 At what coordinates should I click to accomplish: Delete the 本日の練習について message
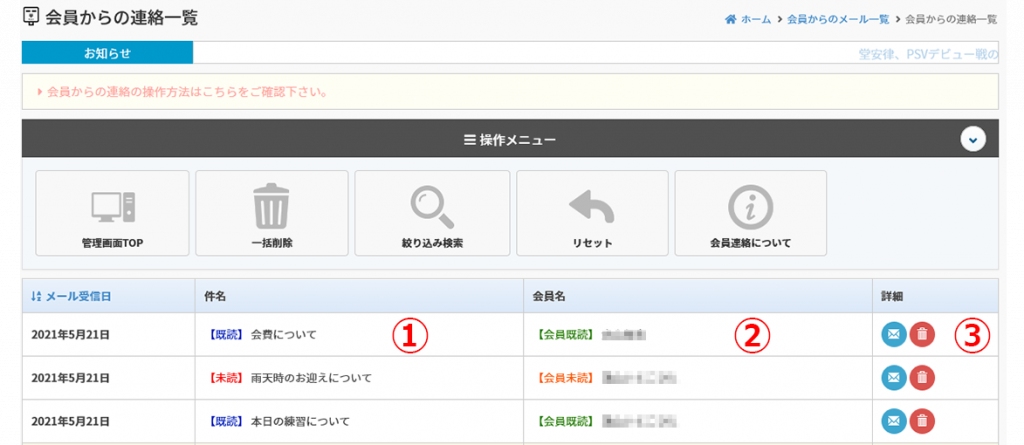(924, 421)
